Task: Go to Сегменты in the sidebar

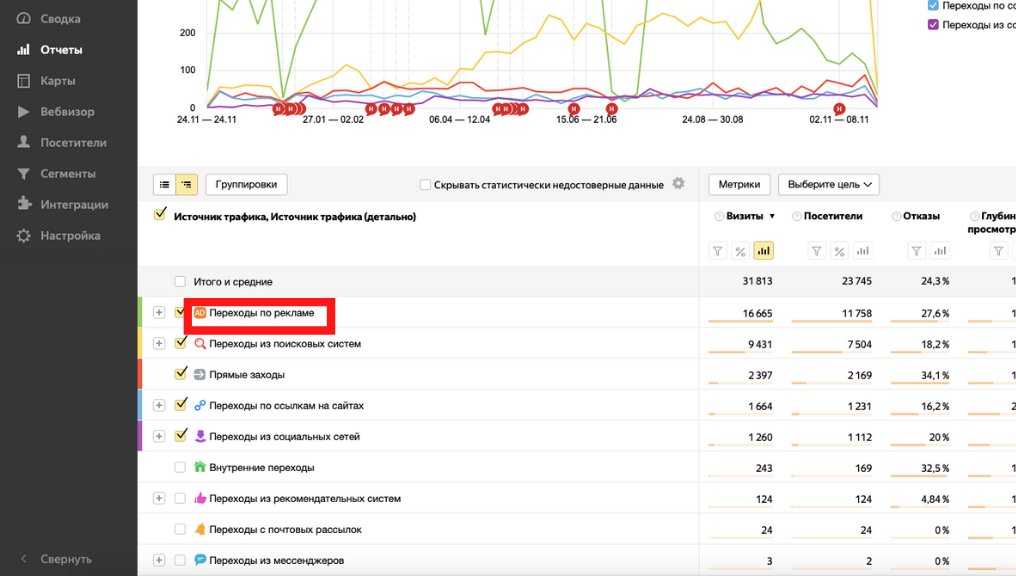Action: tap(67, 174)
